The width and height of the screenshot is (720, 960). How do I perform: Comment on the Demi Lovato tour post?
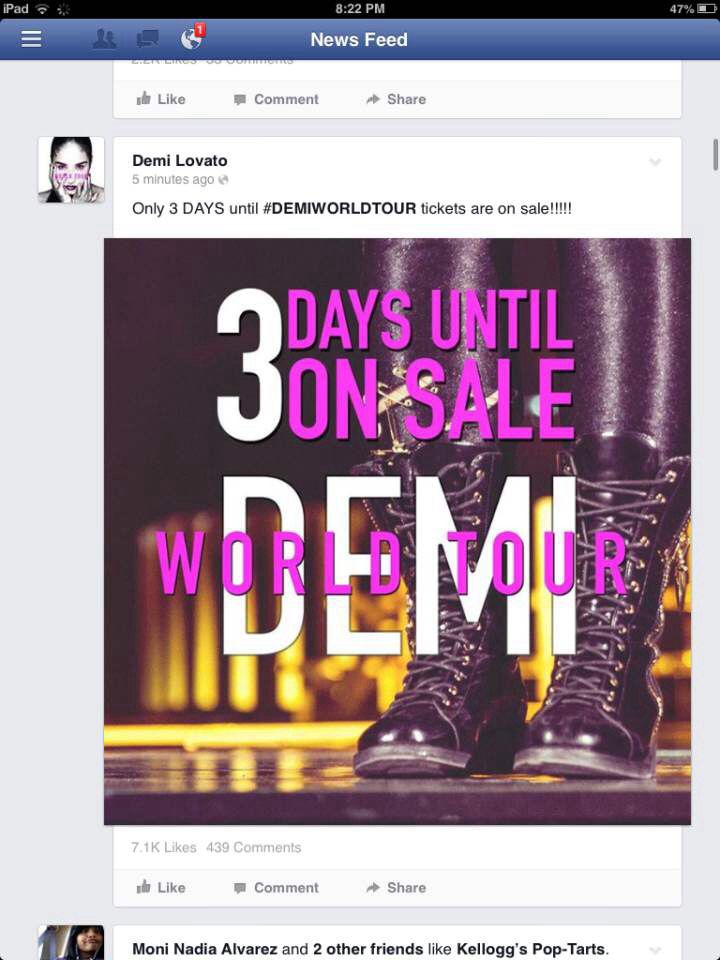tap(276, 887)
